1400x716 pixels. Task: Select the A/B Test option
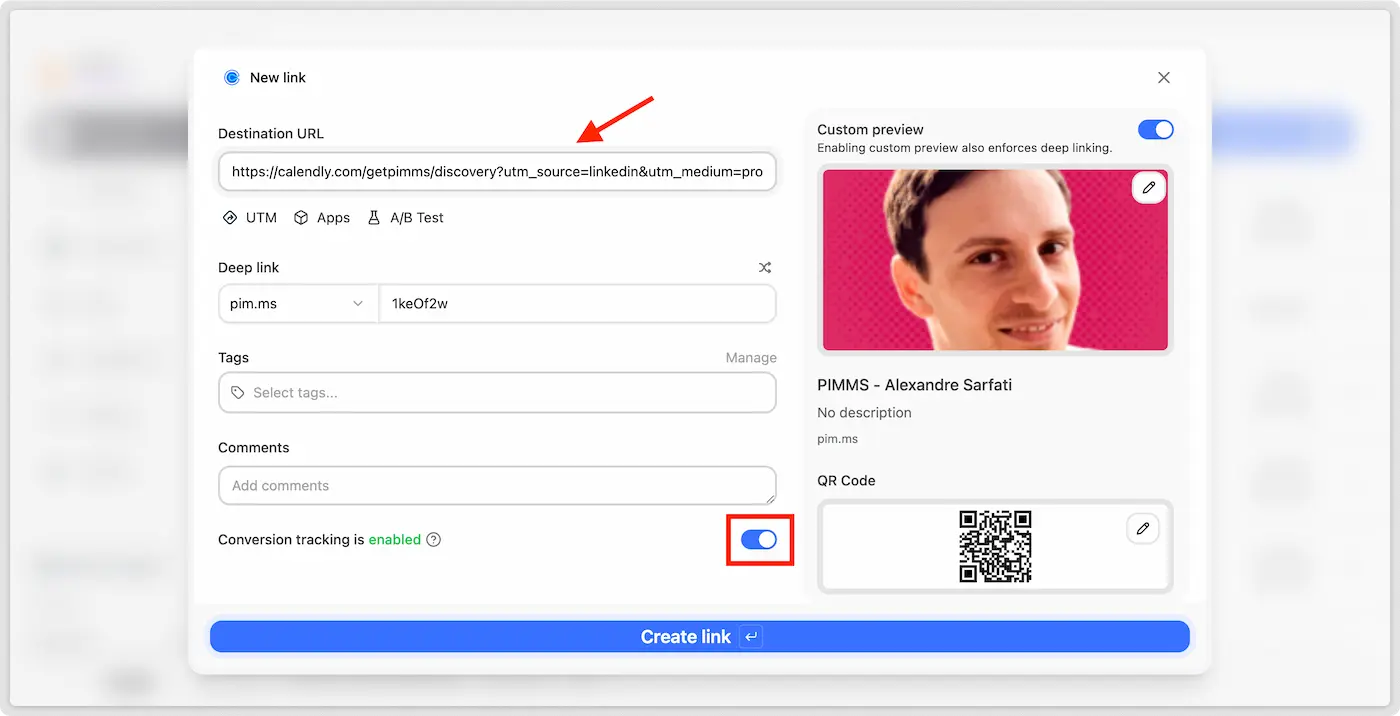click(x=406, y=218)
